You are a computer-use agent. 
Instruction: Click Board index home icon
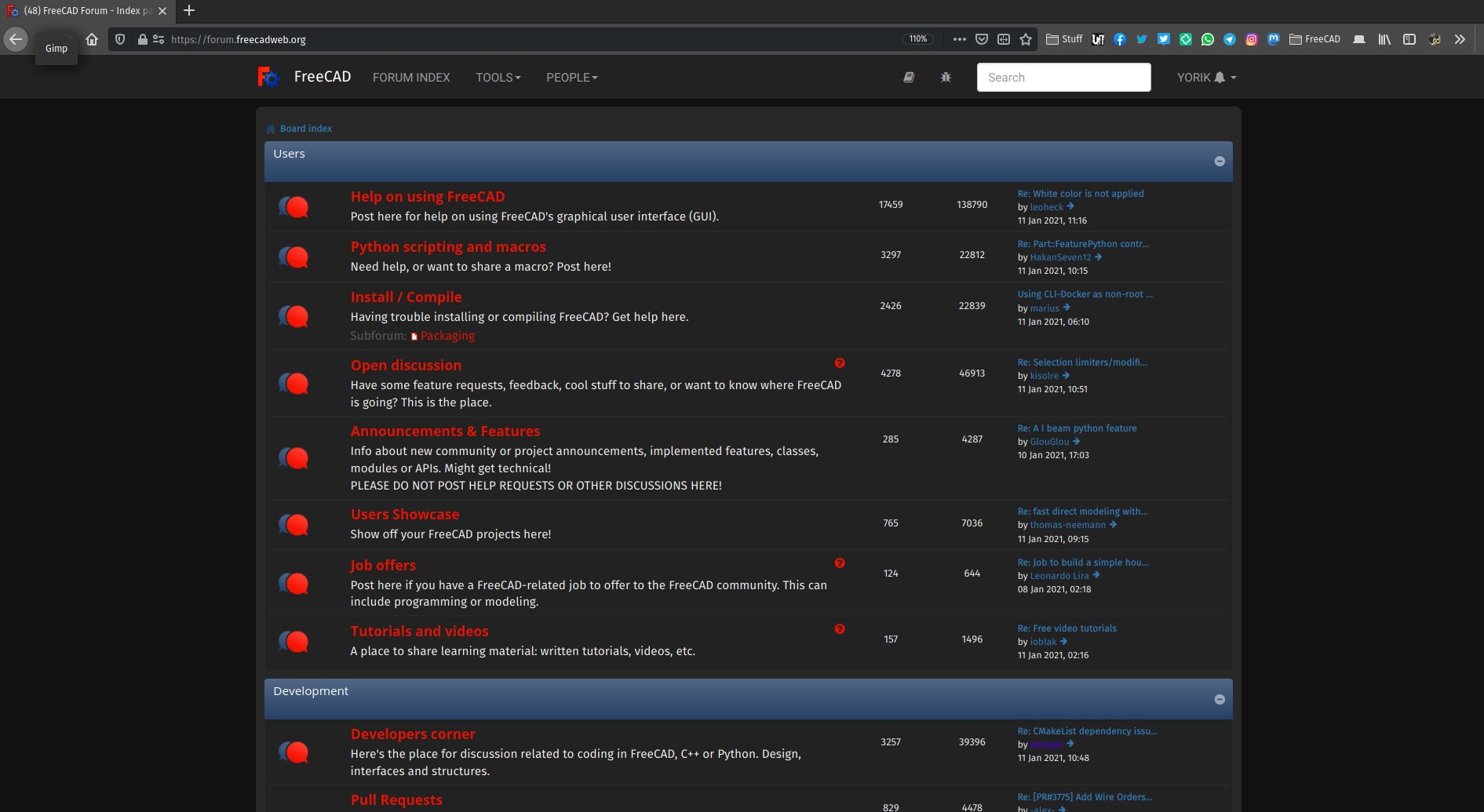271,129
